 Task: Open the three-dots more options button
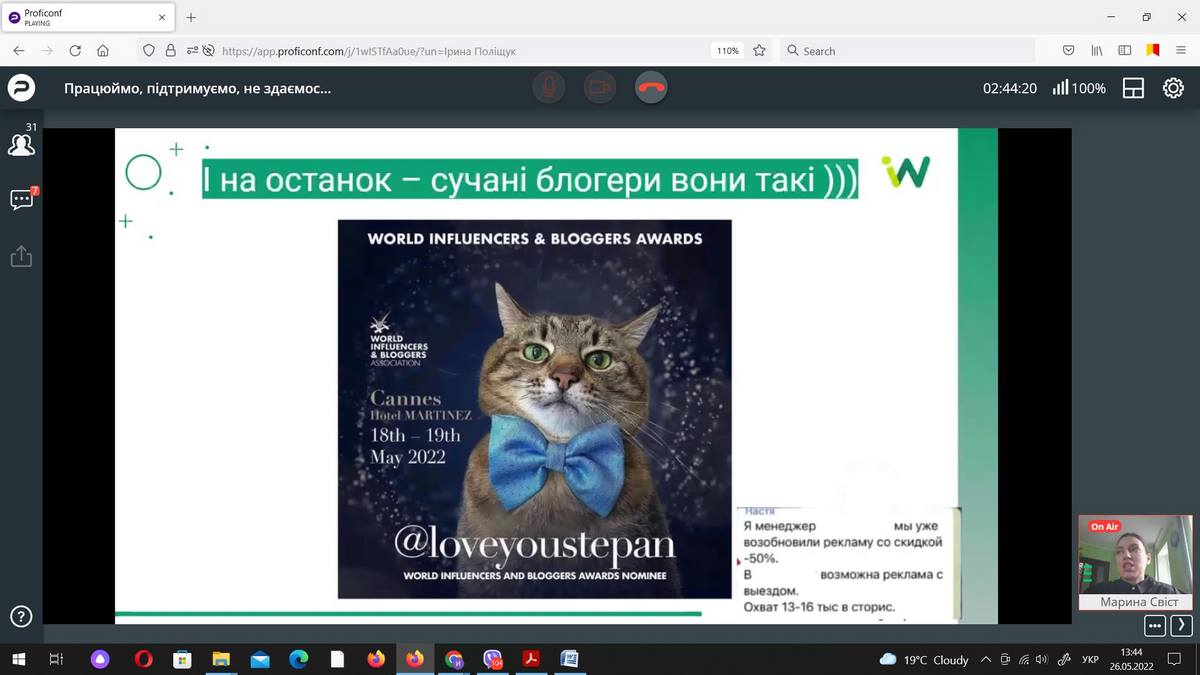click(1155, 626)
